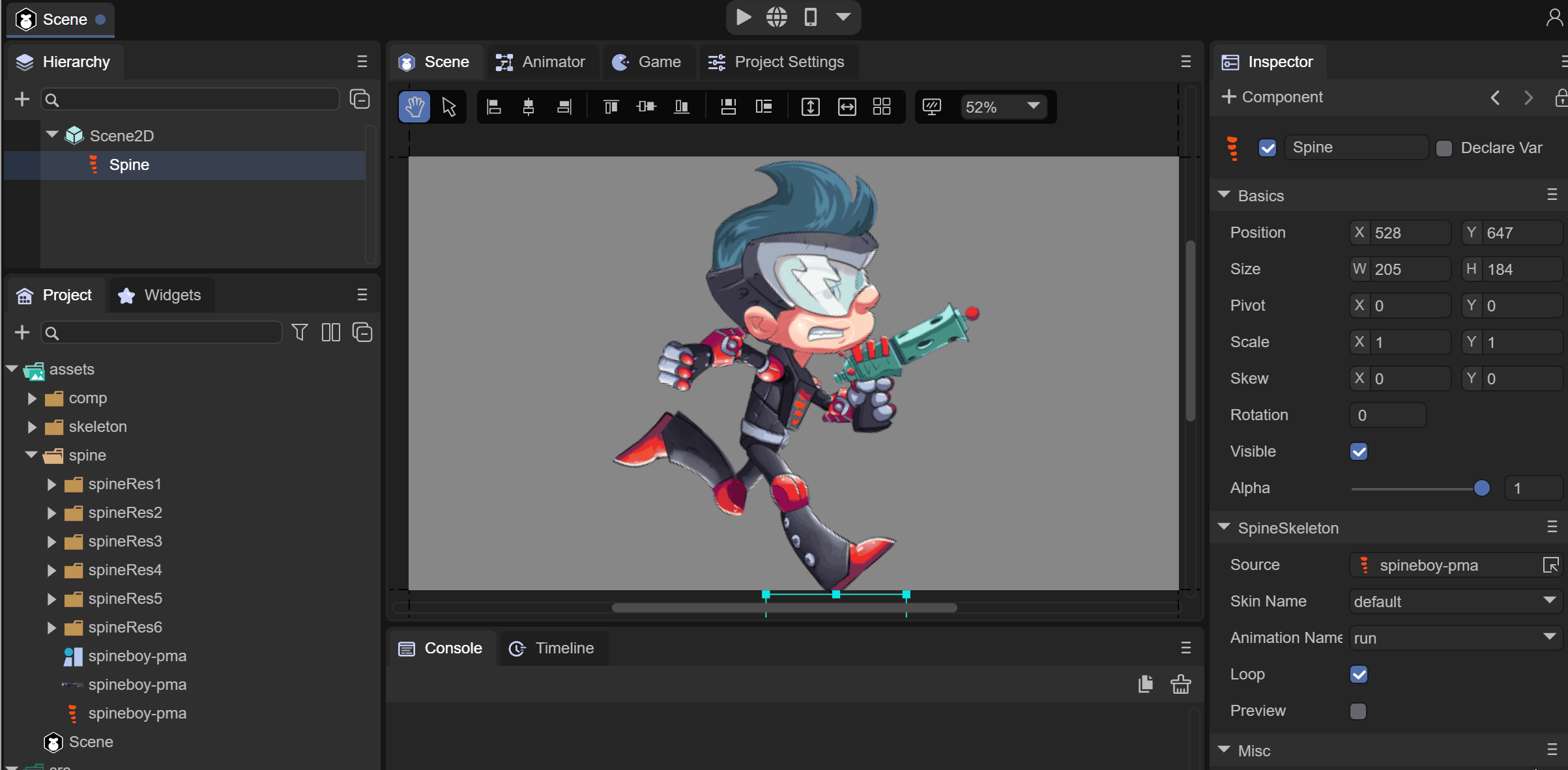
Task: Switch to the Timeline tab
Action: pos(552,648)
